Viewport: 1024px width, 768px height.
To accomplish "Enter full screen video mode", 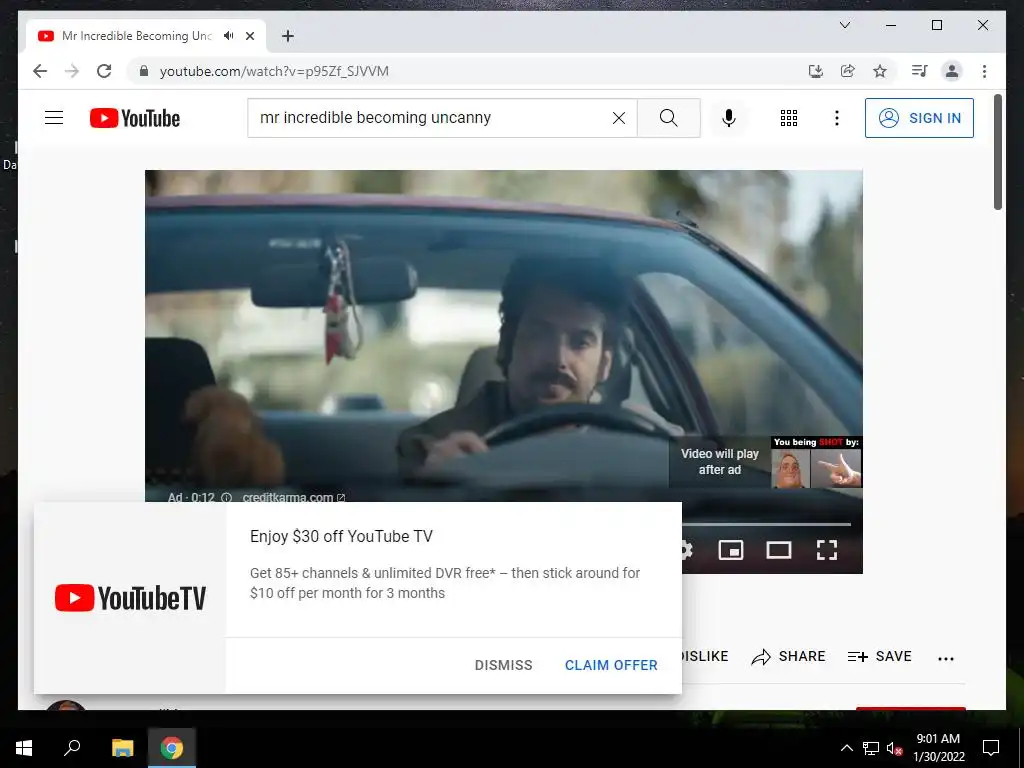I will coord(827,550).
